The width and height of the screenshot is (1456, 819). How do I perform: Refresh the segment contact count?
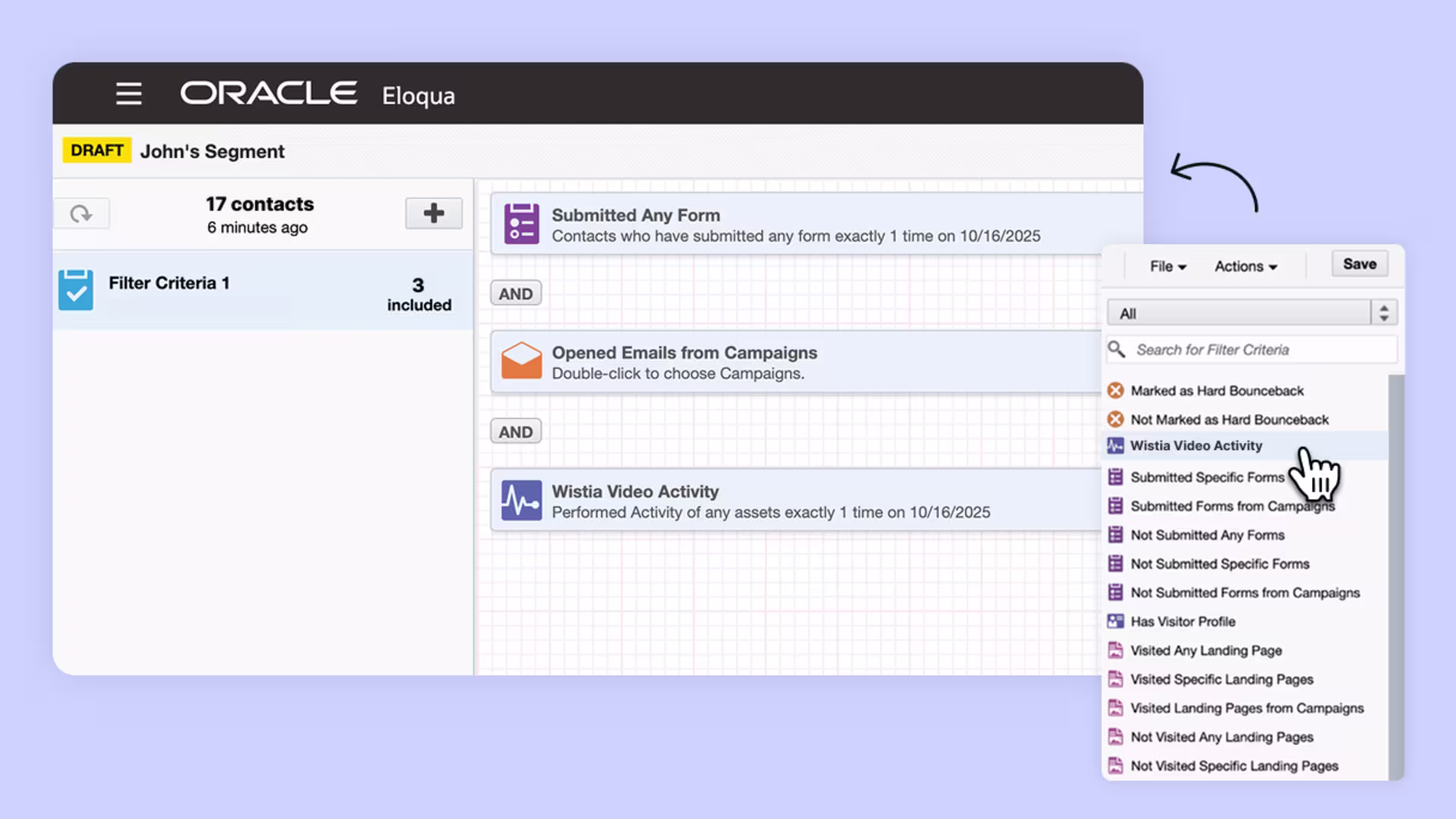coord(82,213)
